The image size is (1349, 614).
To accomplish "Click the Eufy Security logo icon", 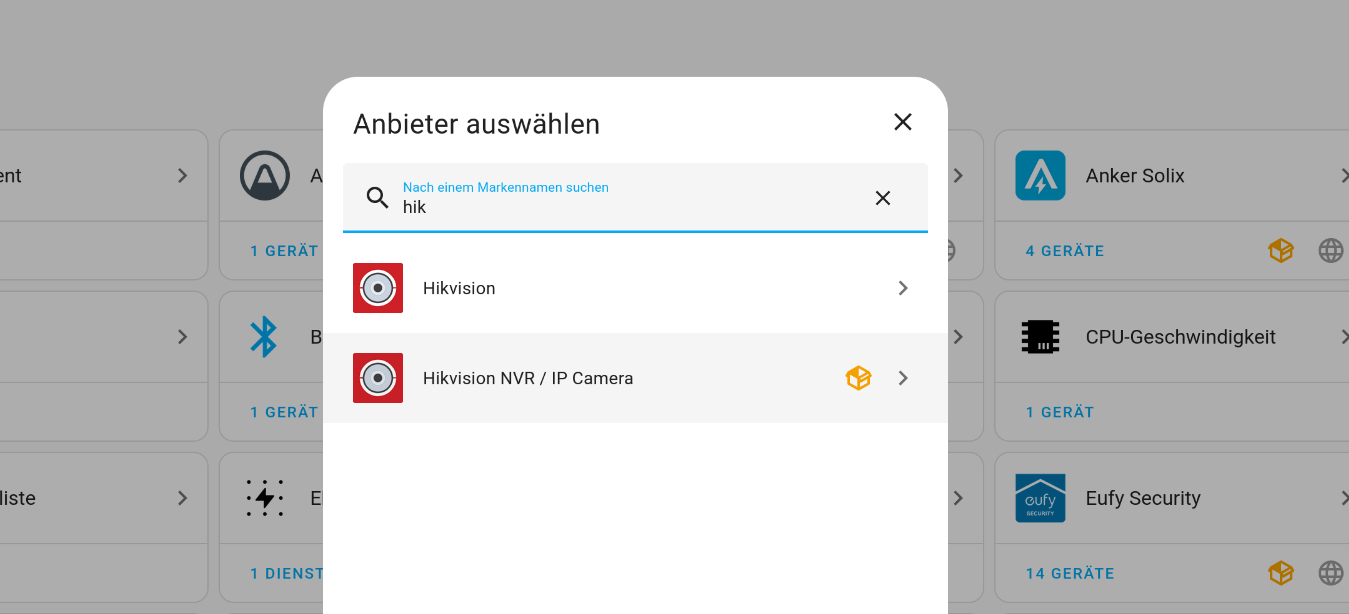I will point(1040,498).
